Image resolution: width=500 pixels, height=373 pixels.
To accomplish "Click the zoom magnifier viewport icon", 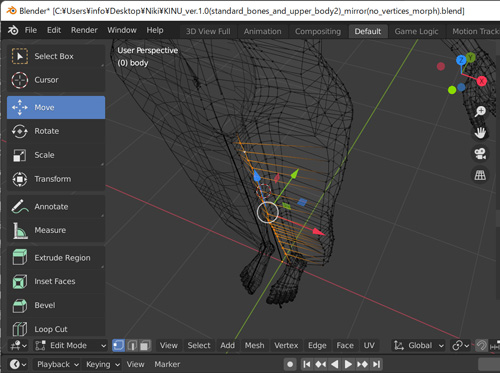I will [x=480, y=111].
